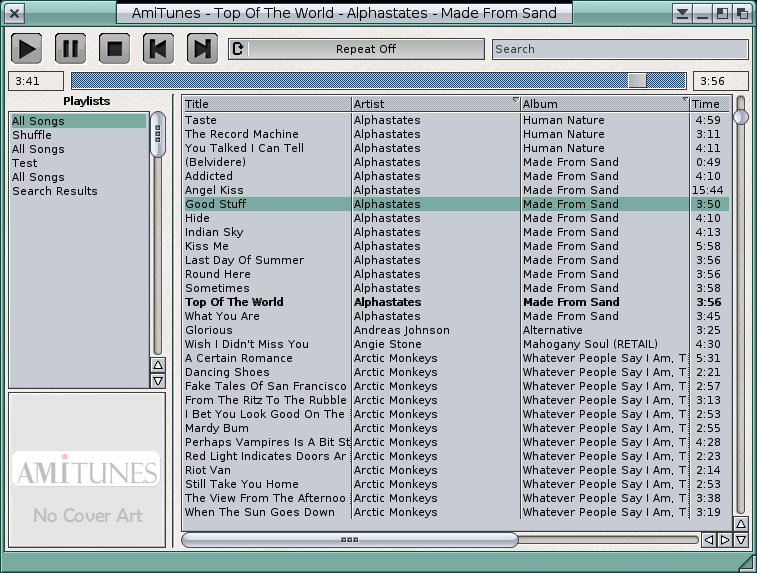Click the playlist scrollbar down arrow
This screenshot has width=757, height=573.
coord(158,381)
